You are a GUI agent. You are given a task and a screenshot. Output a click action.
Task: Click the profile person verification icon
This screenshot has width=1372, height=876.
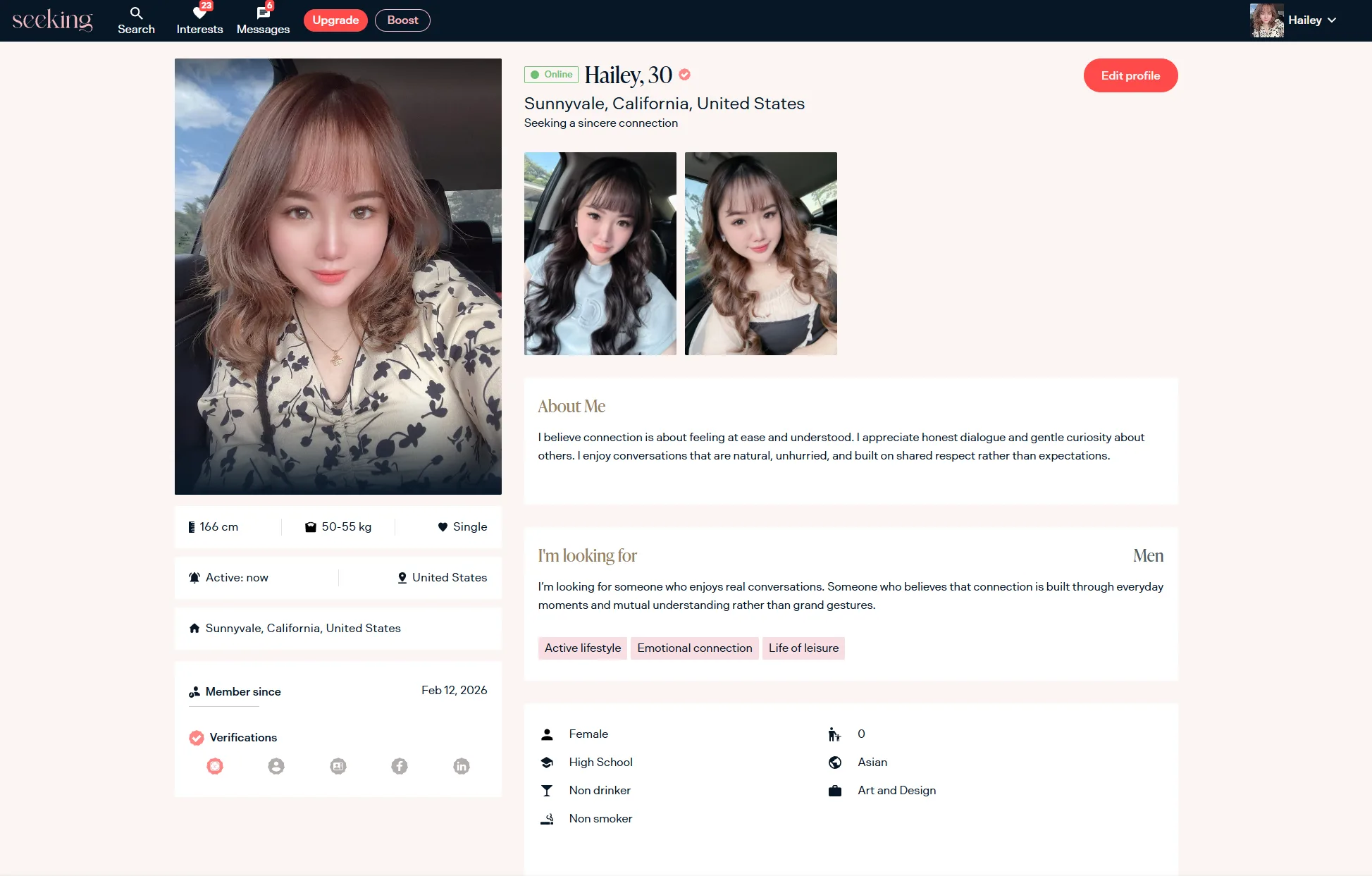(x=276, y=766)
